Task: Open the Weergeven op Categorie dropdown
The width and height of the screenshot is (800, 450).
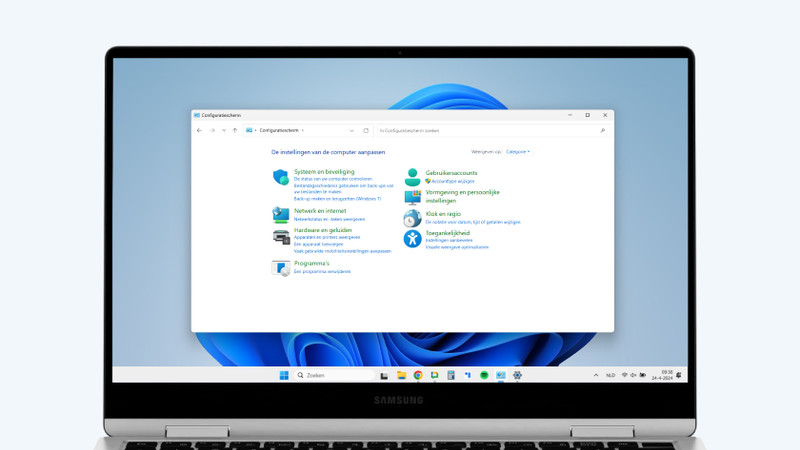Action: click(x=518, y=152)
